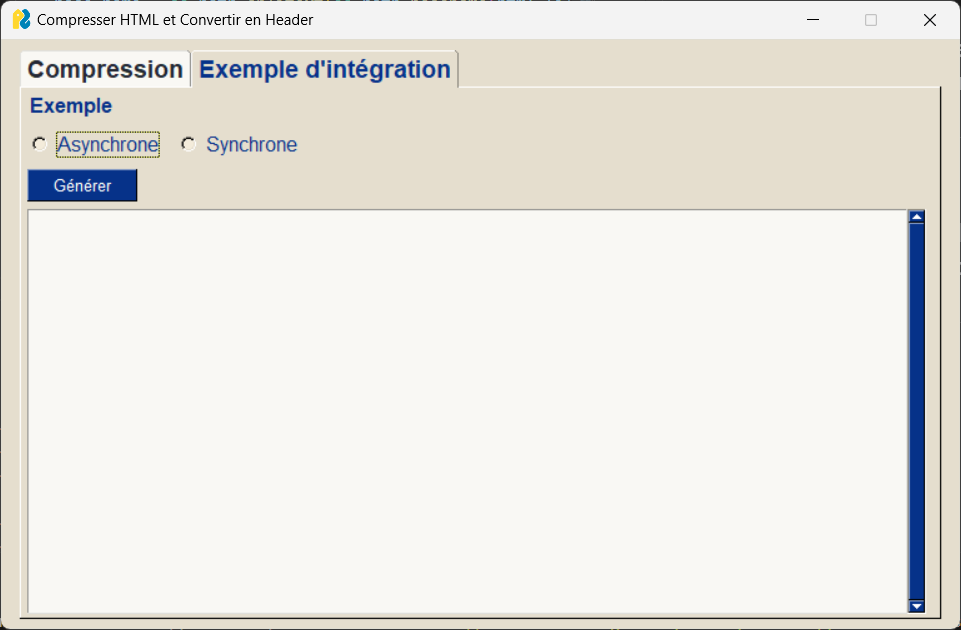Click the disabled maximize window button

point(870,20)
